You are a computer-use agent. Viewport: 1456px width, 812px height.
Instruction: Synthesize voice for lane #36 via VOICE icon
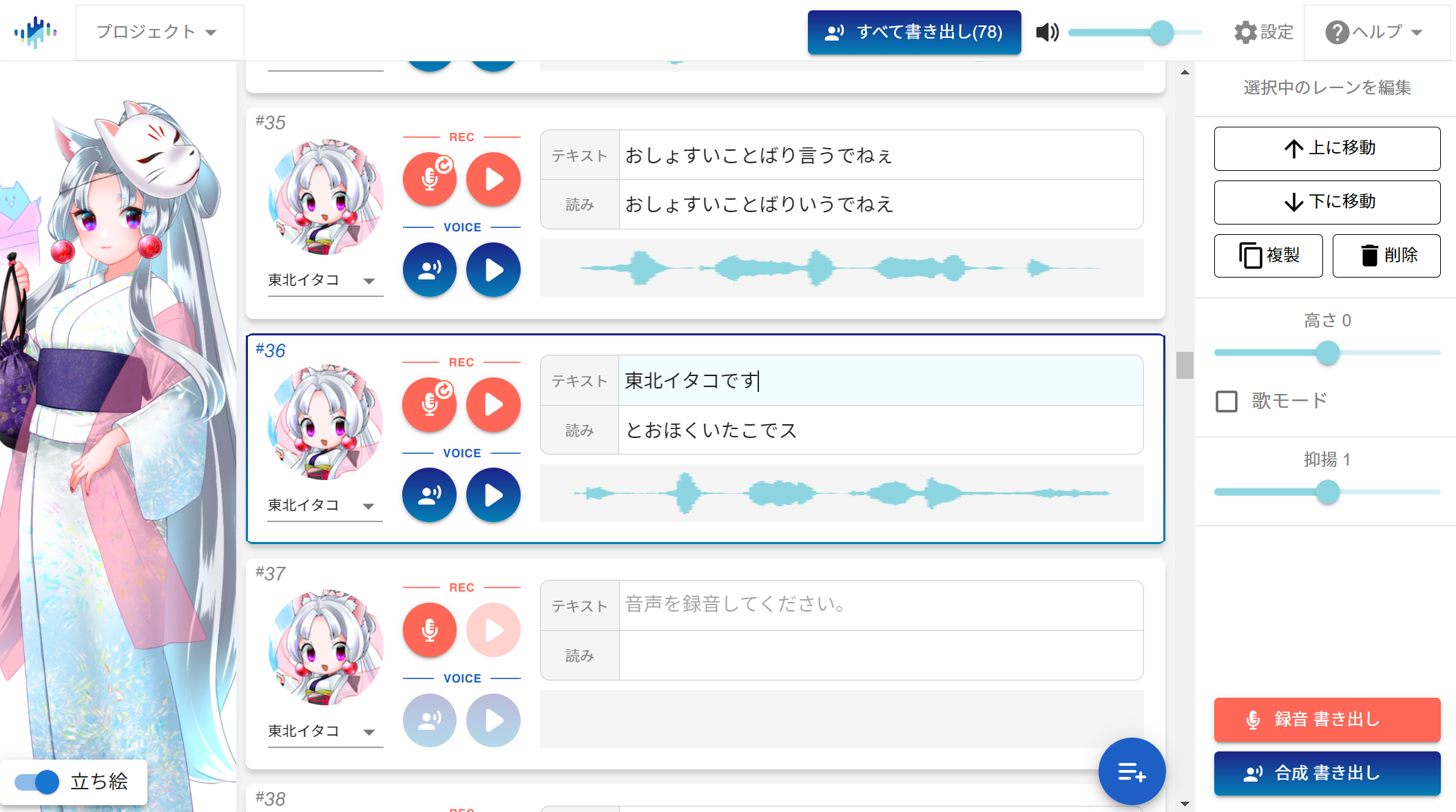pyautogui.click(x=429, y=495)
